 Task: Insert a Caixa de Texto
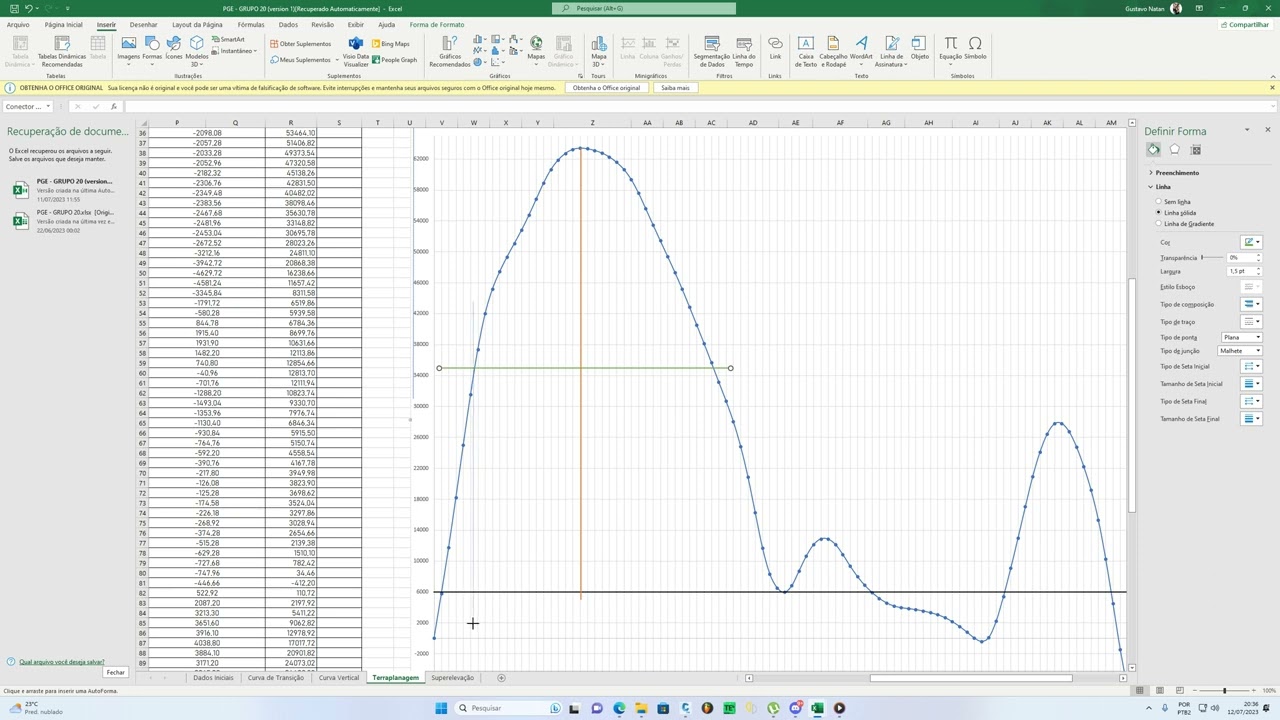805,52
